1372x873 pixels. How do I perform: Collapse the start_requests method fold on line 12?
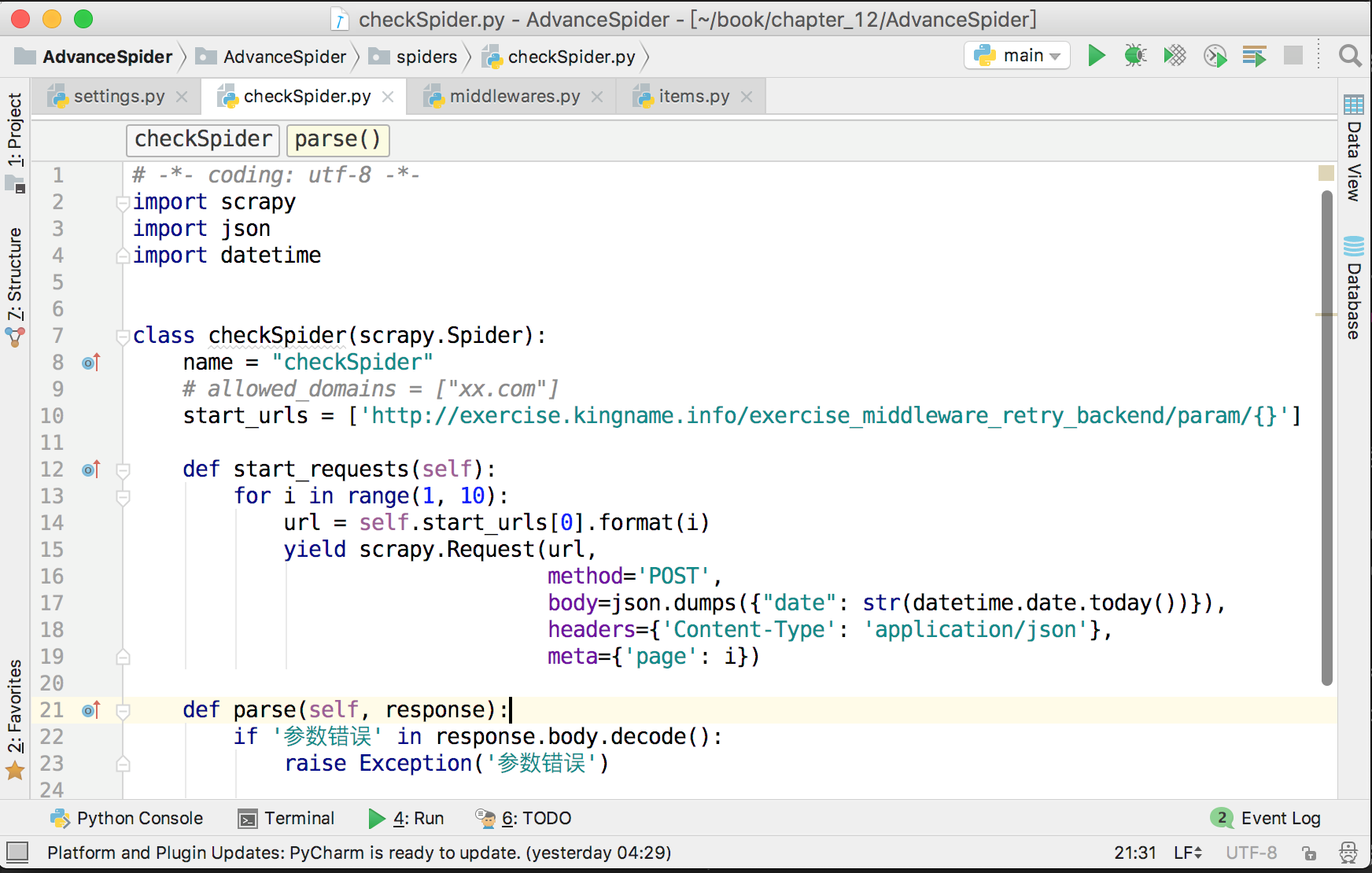coord(123,470)
